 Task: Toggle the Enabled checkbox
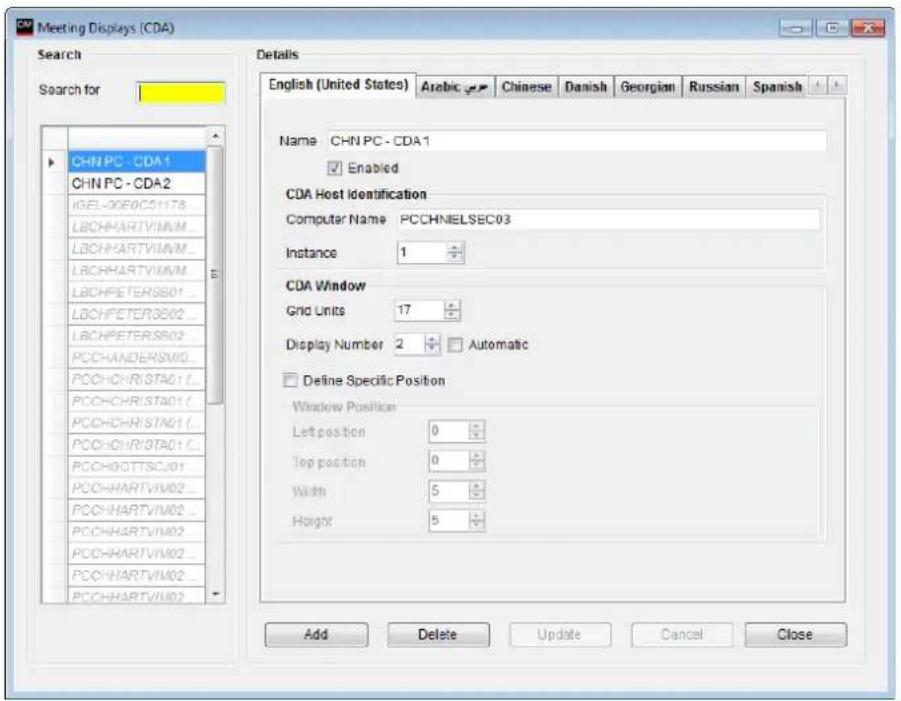(334, 168)
